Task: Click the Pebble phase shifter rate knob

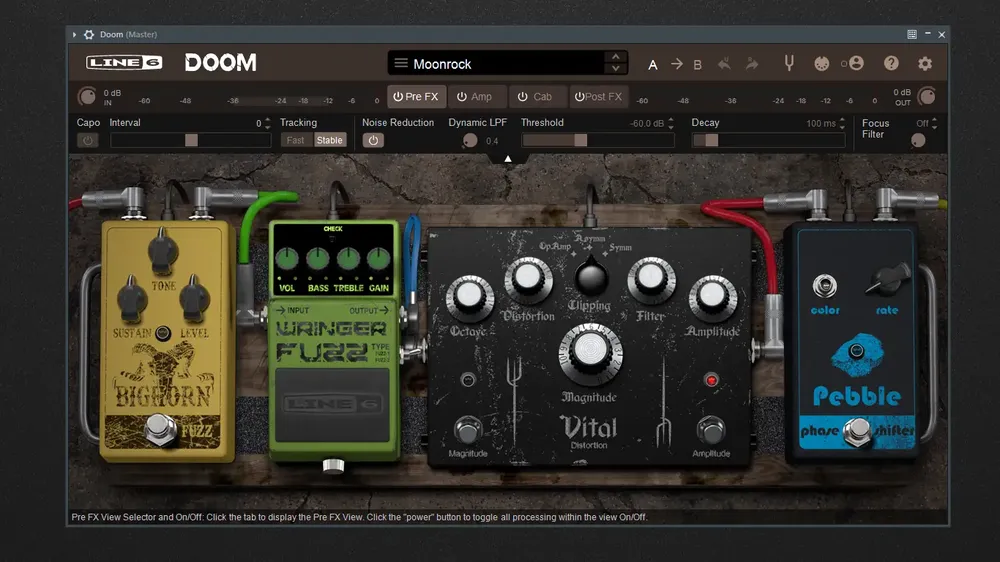Action: (x=887, y=280)
